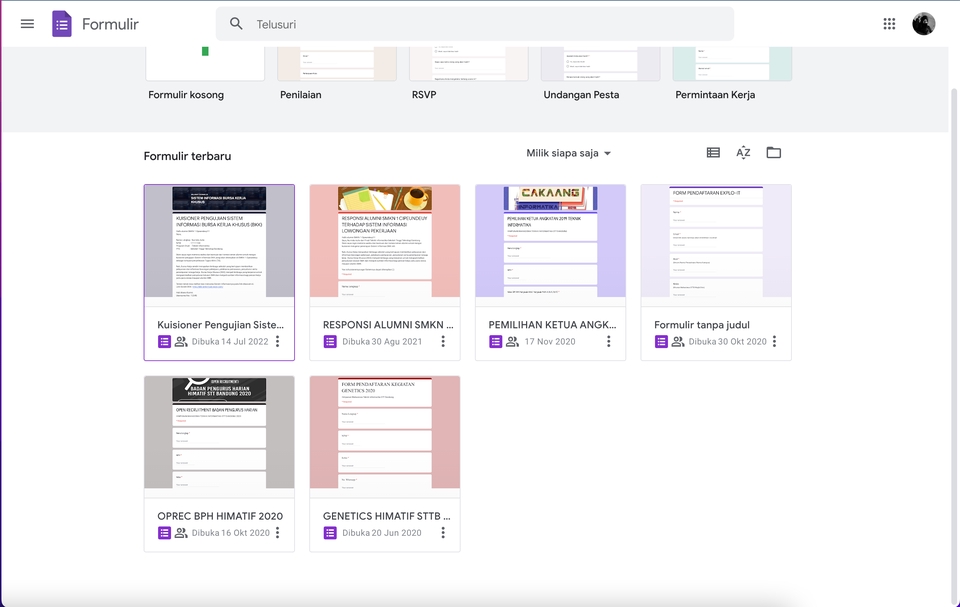Switch to list view of recent forms
960x607 pixels.
712,151
